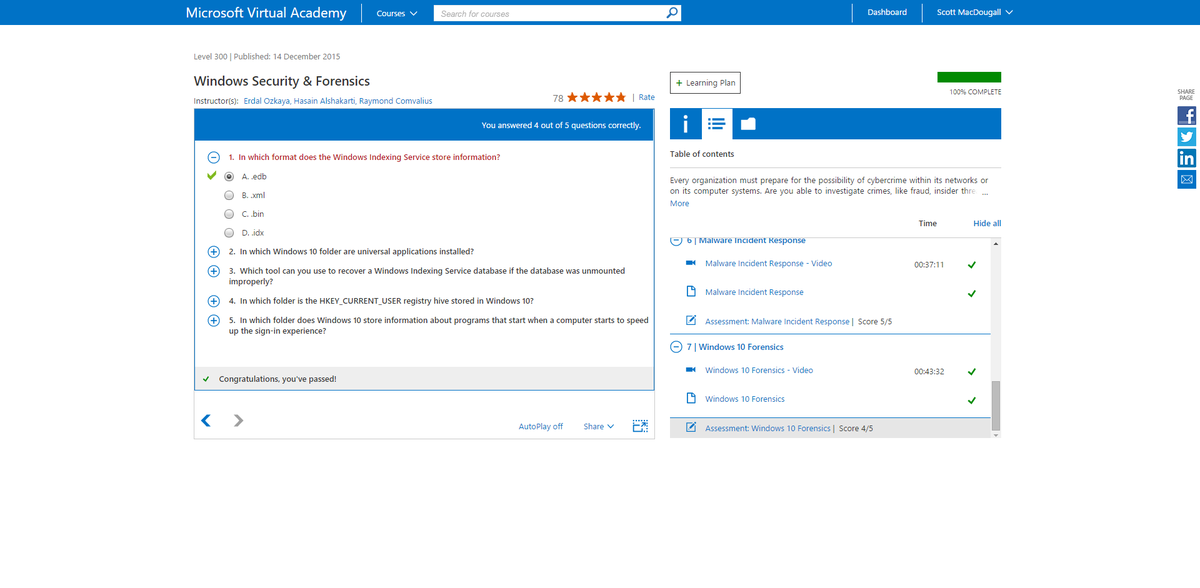
Task: Open the Share dropdown
Action: 599,426
